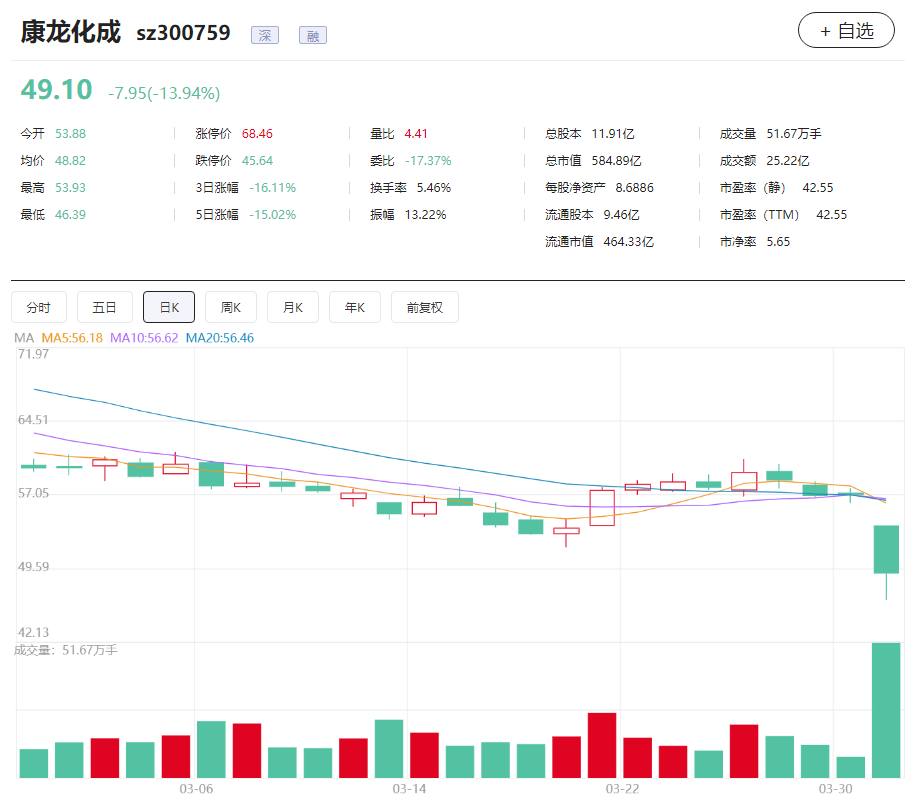Click the 成交量 value 51.67万手 in stats
920x796 pixels.
click(x=793, y=134)
